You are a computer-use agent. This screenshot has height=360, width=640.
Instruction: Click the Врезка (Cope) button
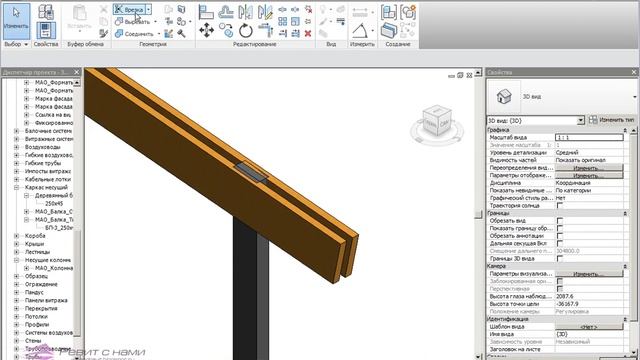point(129,9)
